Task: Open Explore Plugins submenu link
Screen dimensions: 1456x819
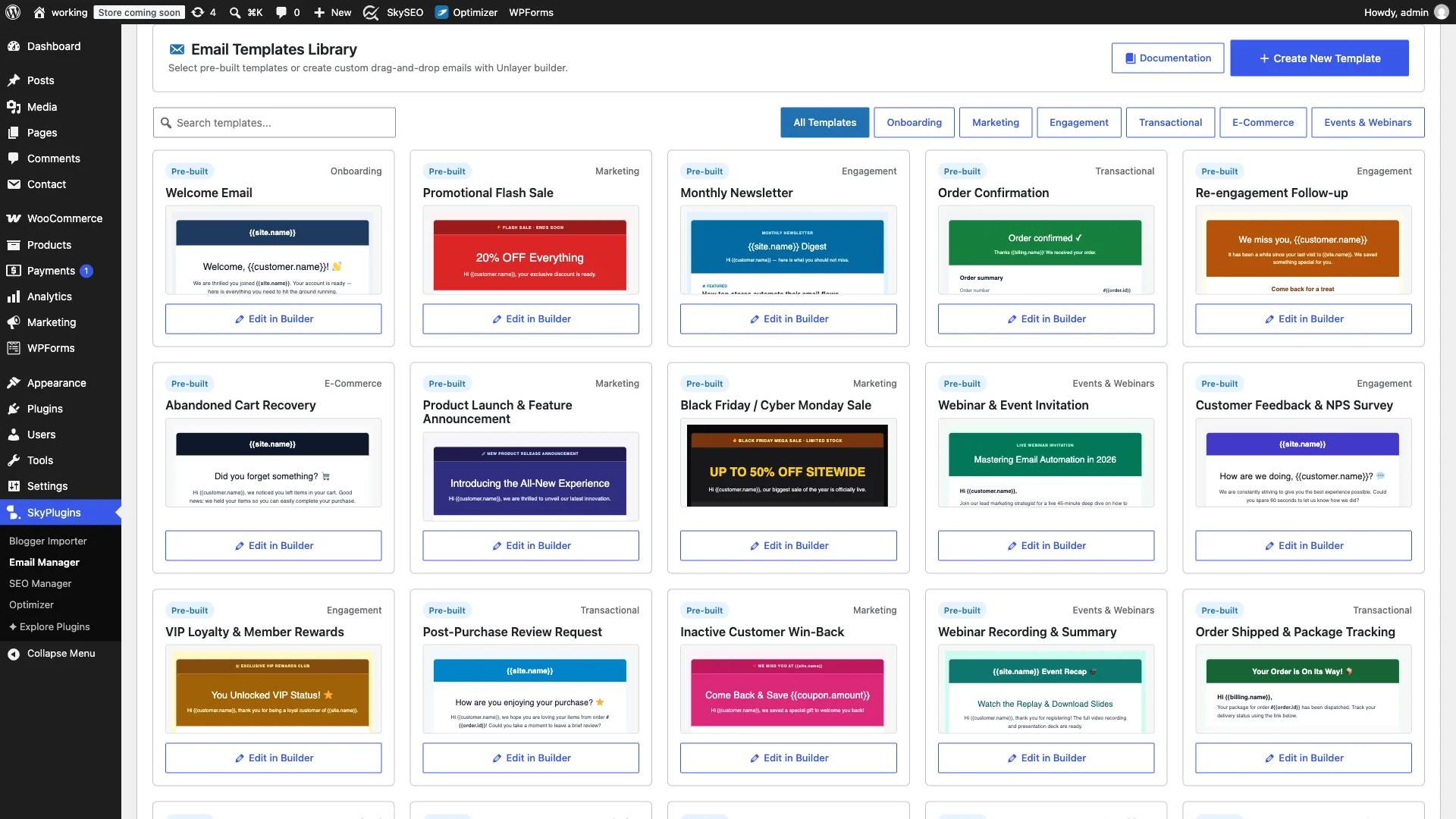Action: click(x=49, y=626)
